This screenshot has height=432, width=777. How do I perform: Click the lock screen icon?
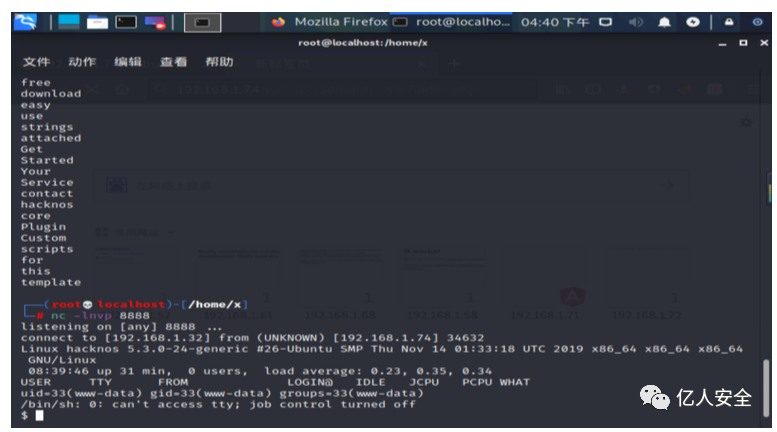click(x=729, y=22)
